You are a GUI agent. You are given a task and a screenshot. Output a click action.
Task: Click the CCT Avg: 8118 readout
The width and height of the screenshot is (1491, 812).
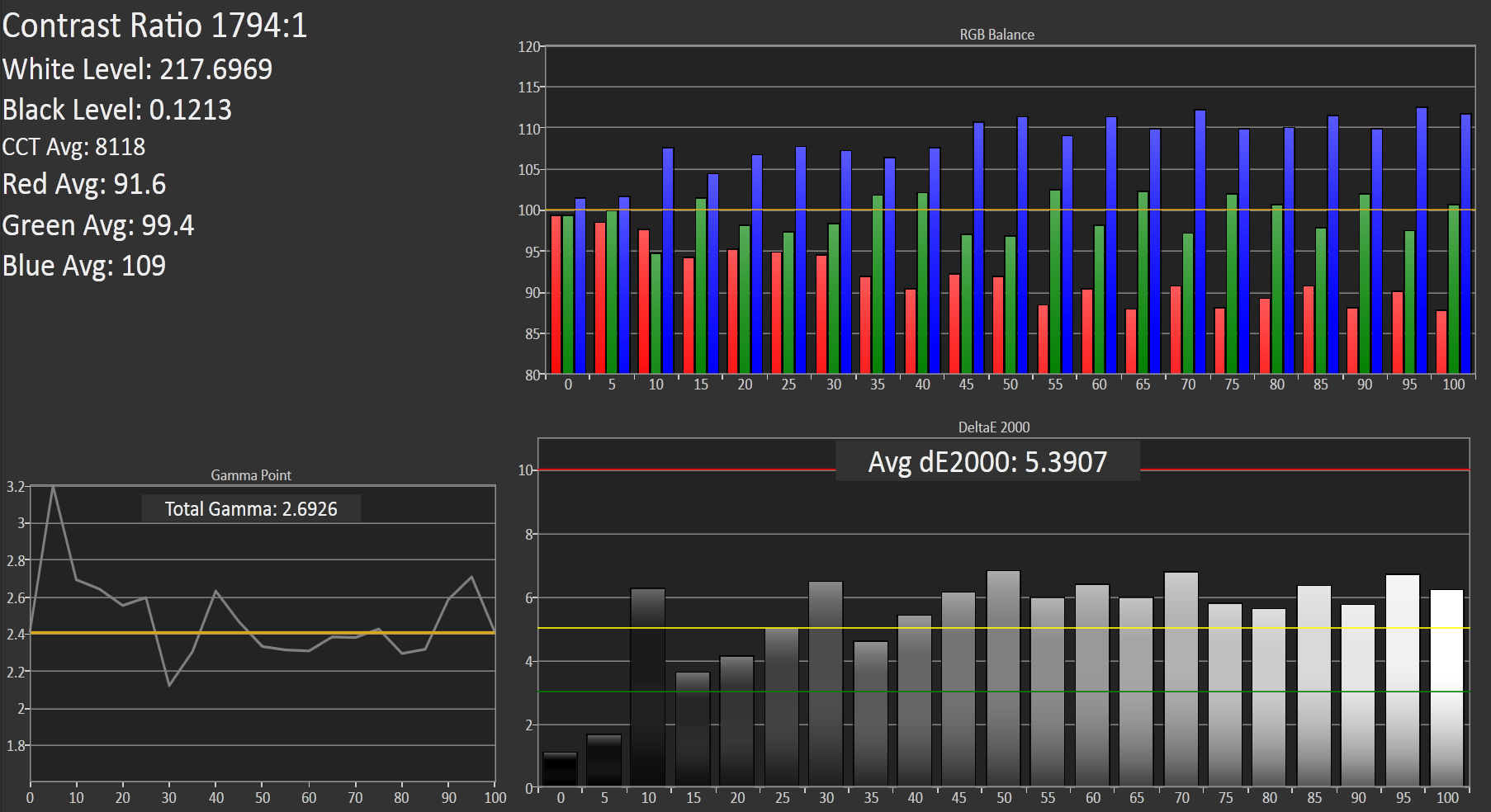(73, 147)
